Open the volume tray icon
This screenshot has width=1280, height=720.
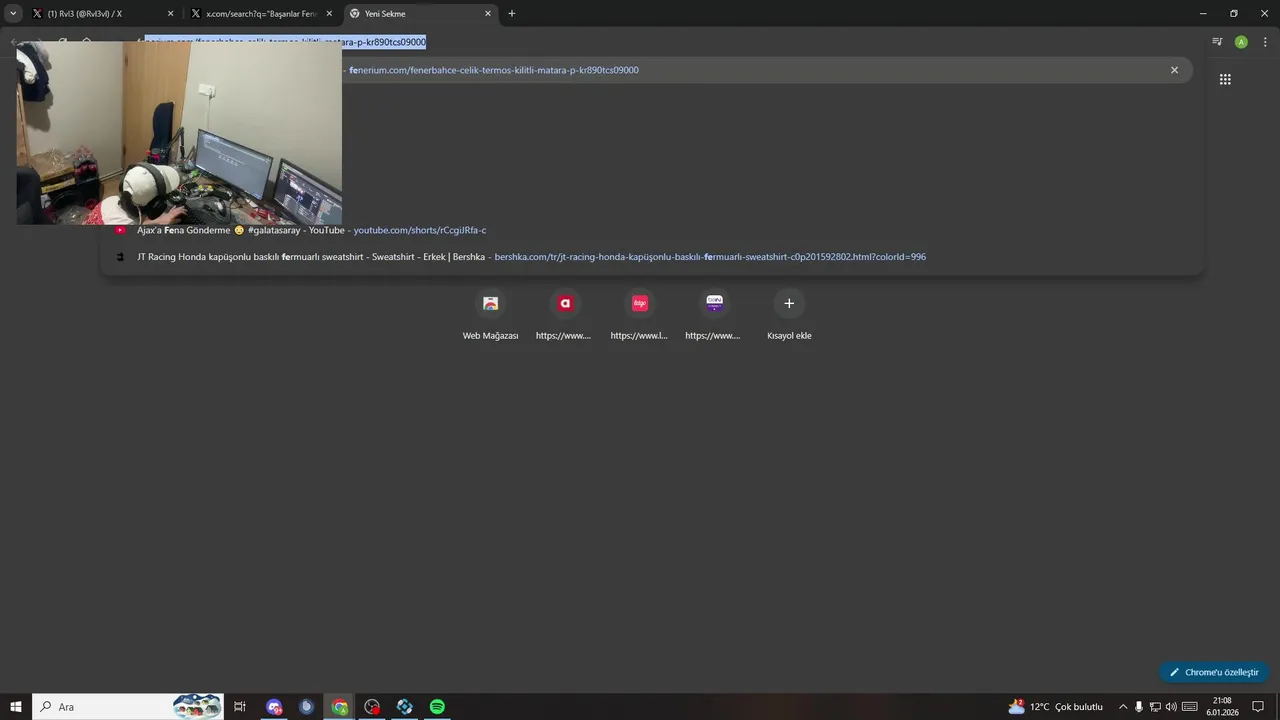tap(1171, 707)
